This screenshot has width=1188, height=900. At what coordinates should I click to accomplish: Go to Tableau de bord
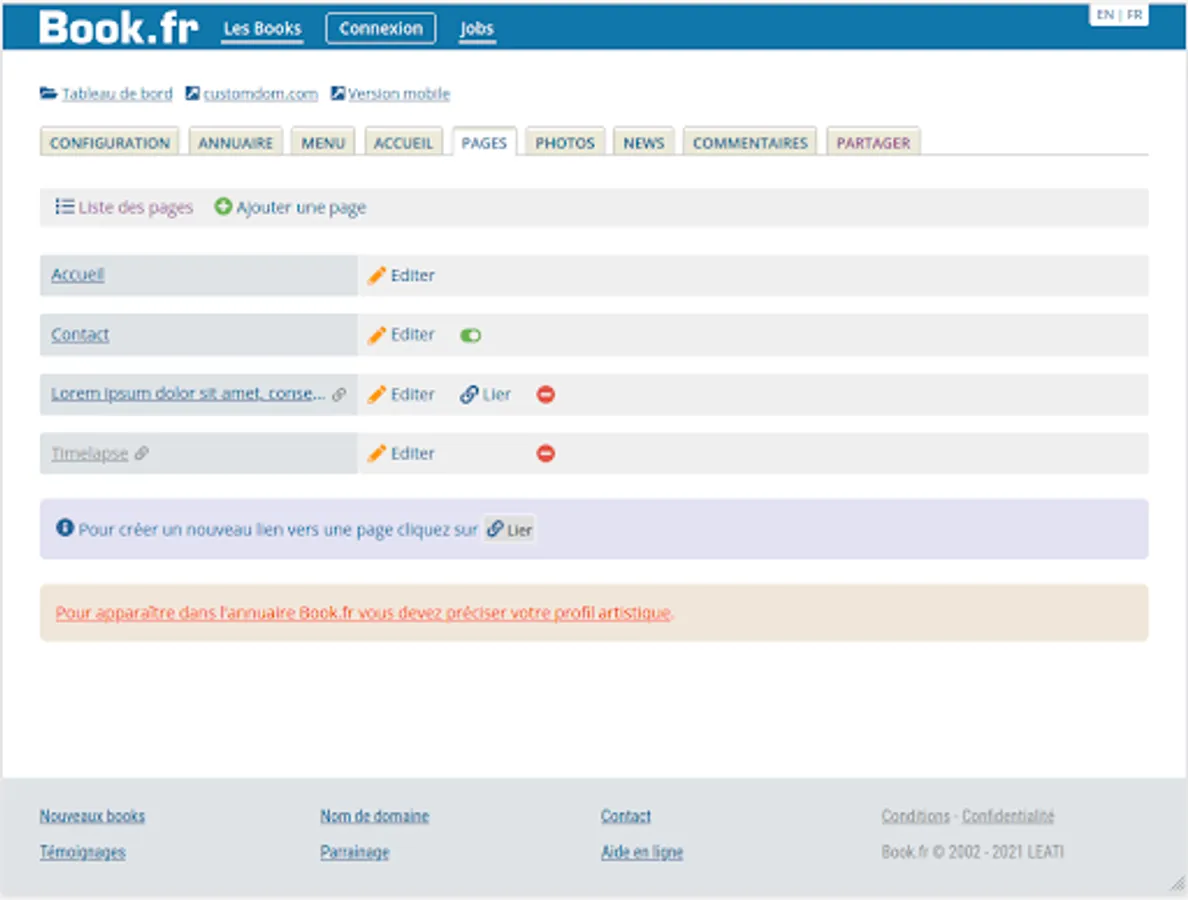[117, 94]
